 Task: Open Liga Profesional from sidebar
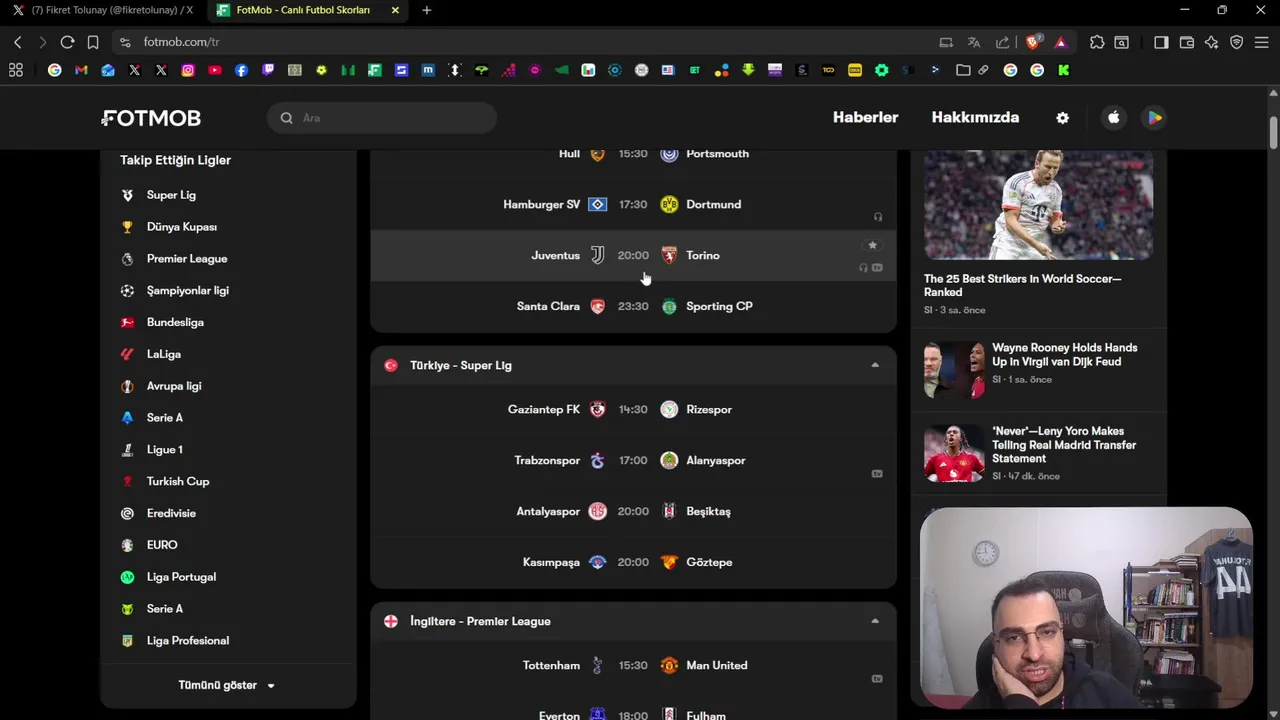pyautogui.click(x=187, y=641)
